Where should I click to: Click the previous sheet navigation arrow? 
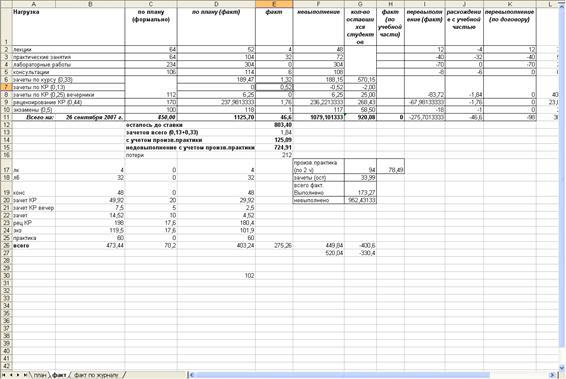[x=11, y=375]
